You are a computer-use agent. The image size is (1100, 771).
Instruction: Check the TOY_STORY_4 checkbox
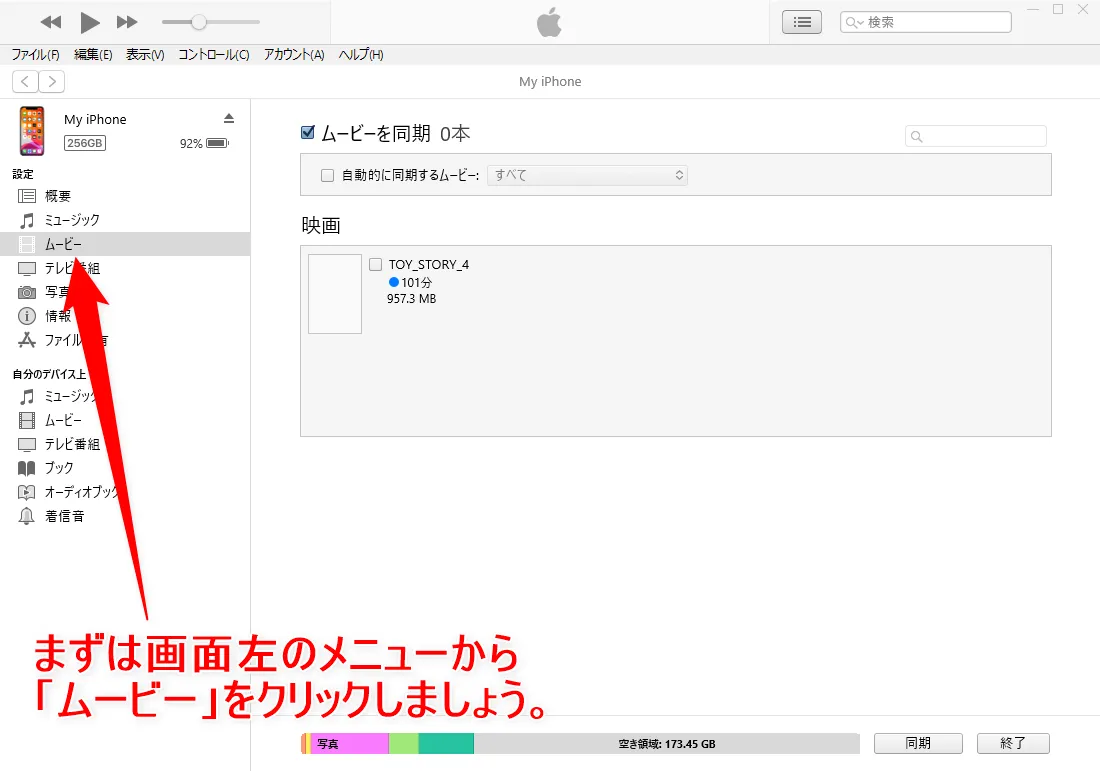[x=375, y=264]
